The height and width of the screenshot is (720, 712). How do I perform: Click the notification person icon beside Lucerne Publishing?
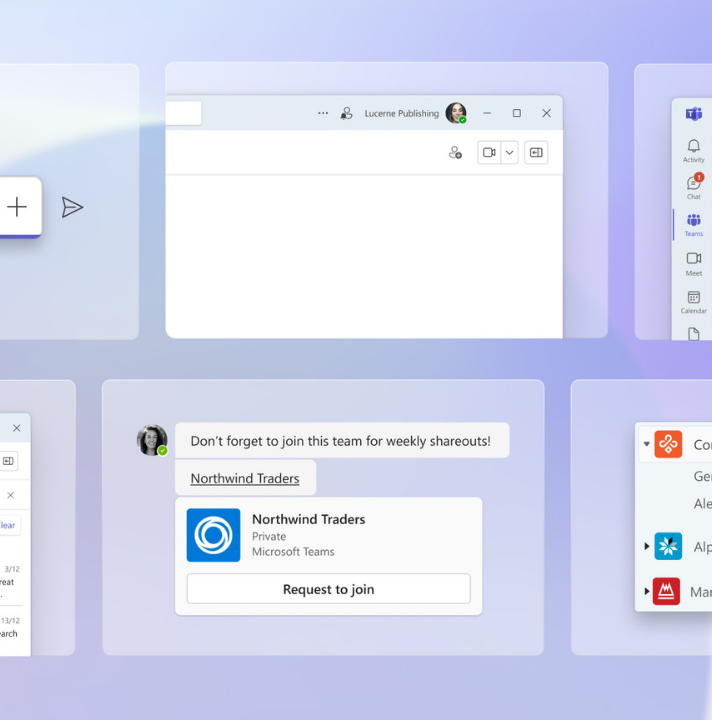(x=347, y=113)
